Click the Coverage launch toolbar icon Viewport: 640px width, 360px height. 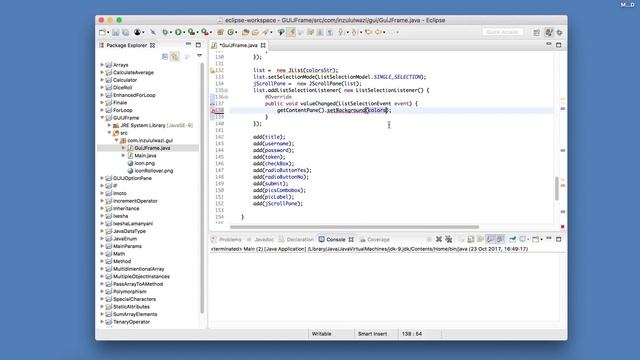tap(191, 32)
